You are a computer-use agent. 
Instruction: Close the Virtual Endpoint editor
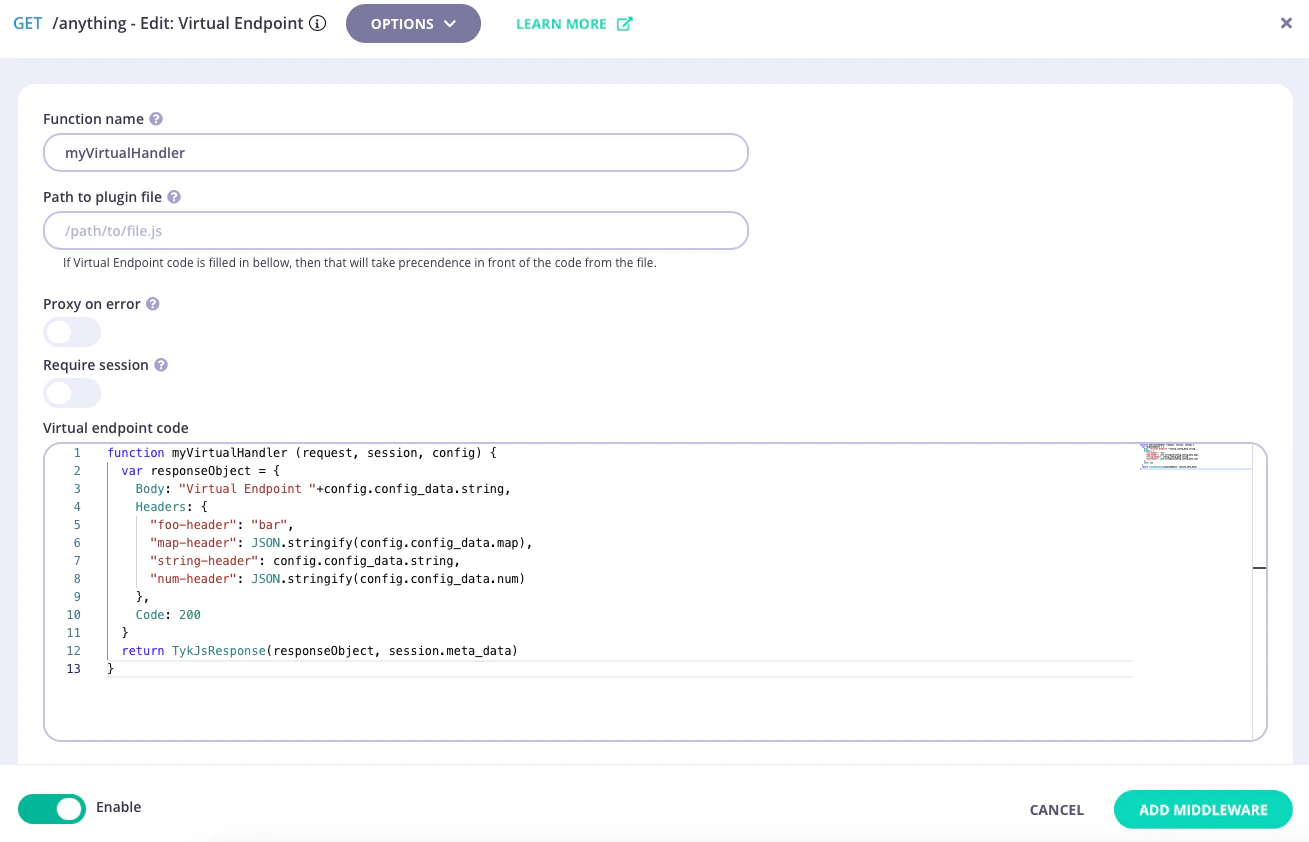(x=1286, y=23)
